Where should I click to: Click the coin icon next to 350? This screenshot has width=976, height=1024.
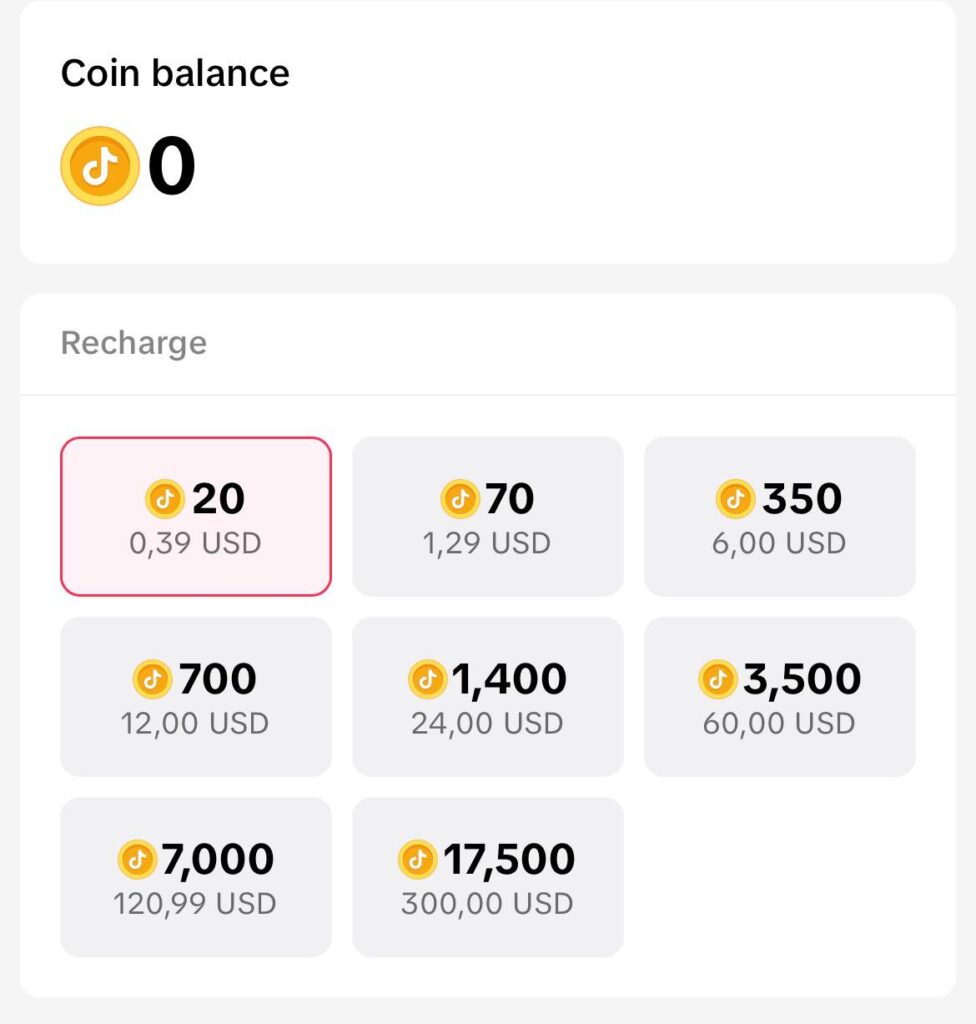(736, 498)
